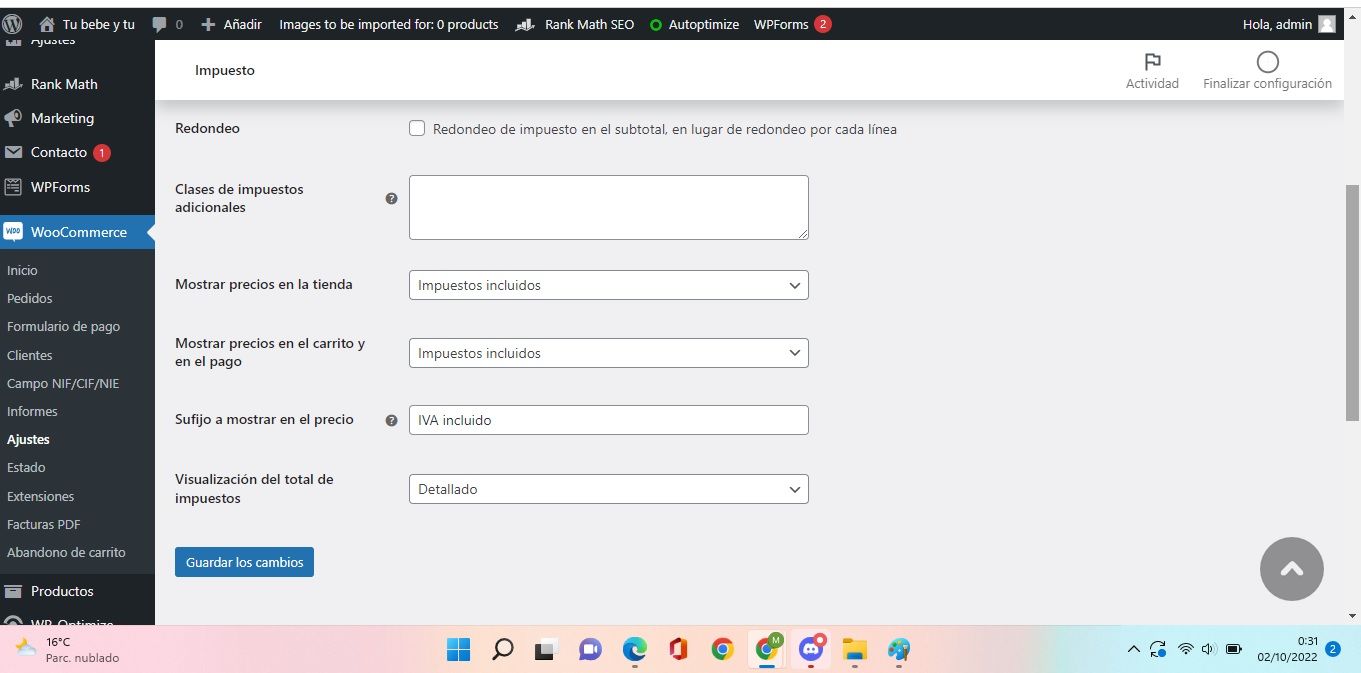The image size is (1361, 673).
Task: Open the Añadir new-content menu
Action: [231, 24]
